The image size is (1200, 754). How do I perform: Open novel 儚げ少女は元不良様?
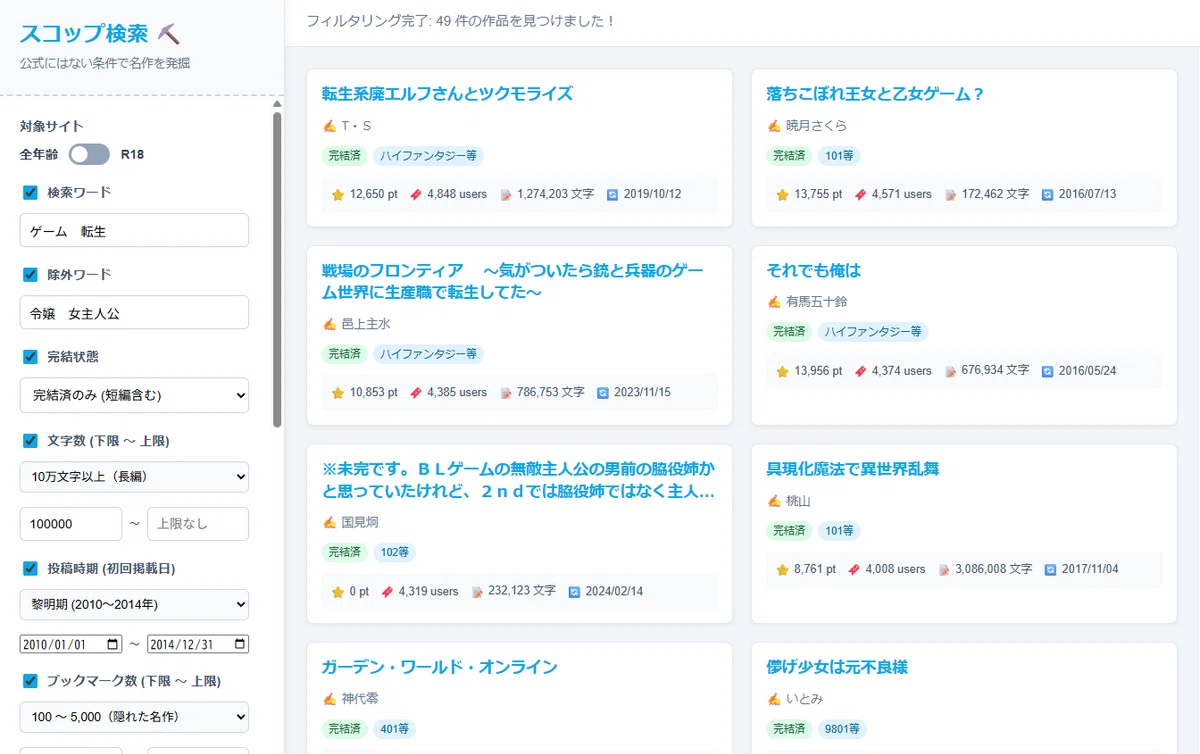coord(837,667)
